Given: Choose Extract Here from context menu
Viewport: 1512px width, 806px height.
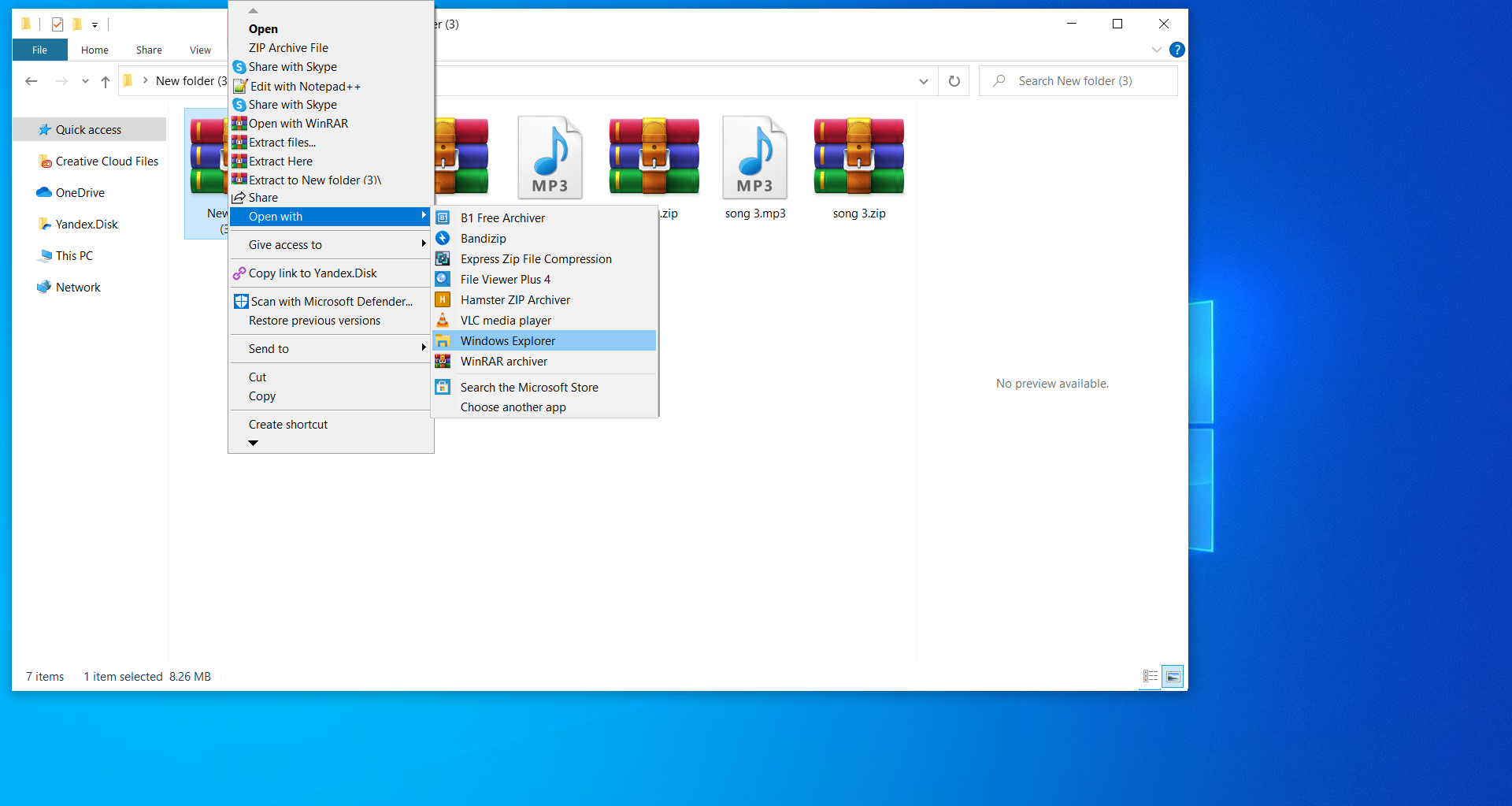Looking at the screenshot, I should coord(280,162).
